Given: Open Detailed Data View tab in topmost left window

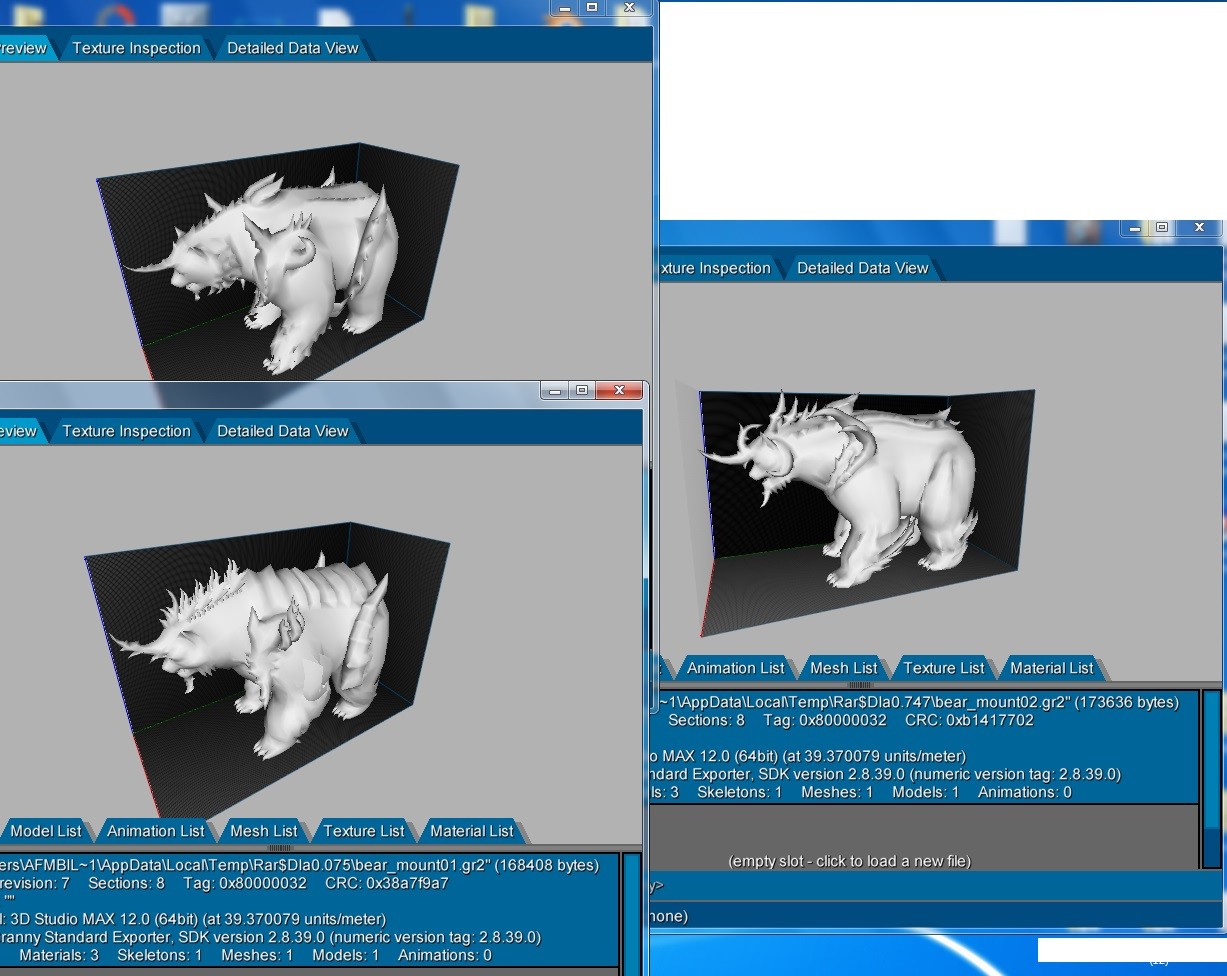Looking at the screenshot, I should pos(292,48).
